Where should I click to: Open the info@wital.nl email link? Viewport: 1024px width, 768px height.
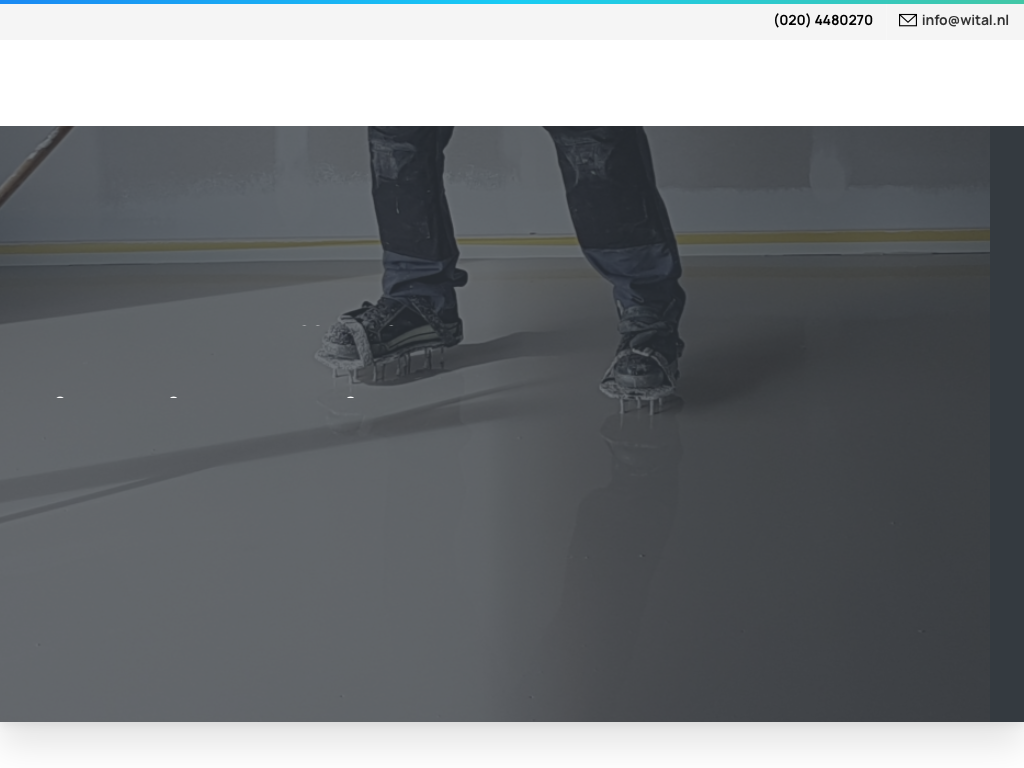[965, 20]
